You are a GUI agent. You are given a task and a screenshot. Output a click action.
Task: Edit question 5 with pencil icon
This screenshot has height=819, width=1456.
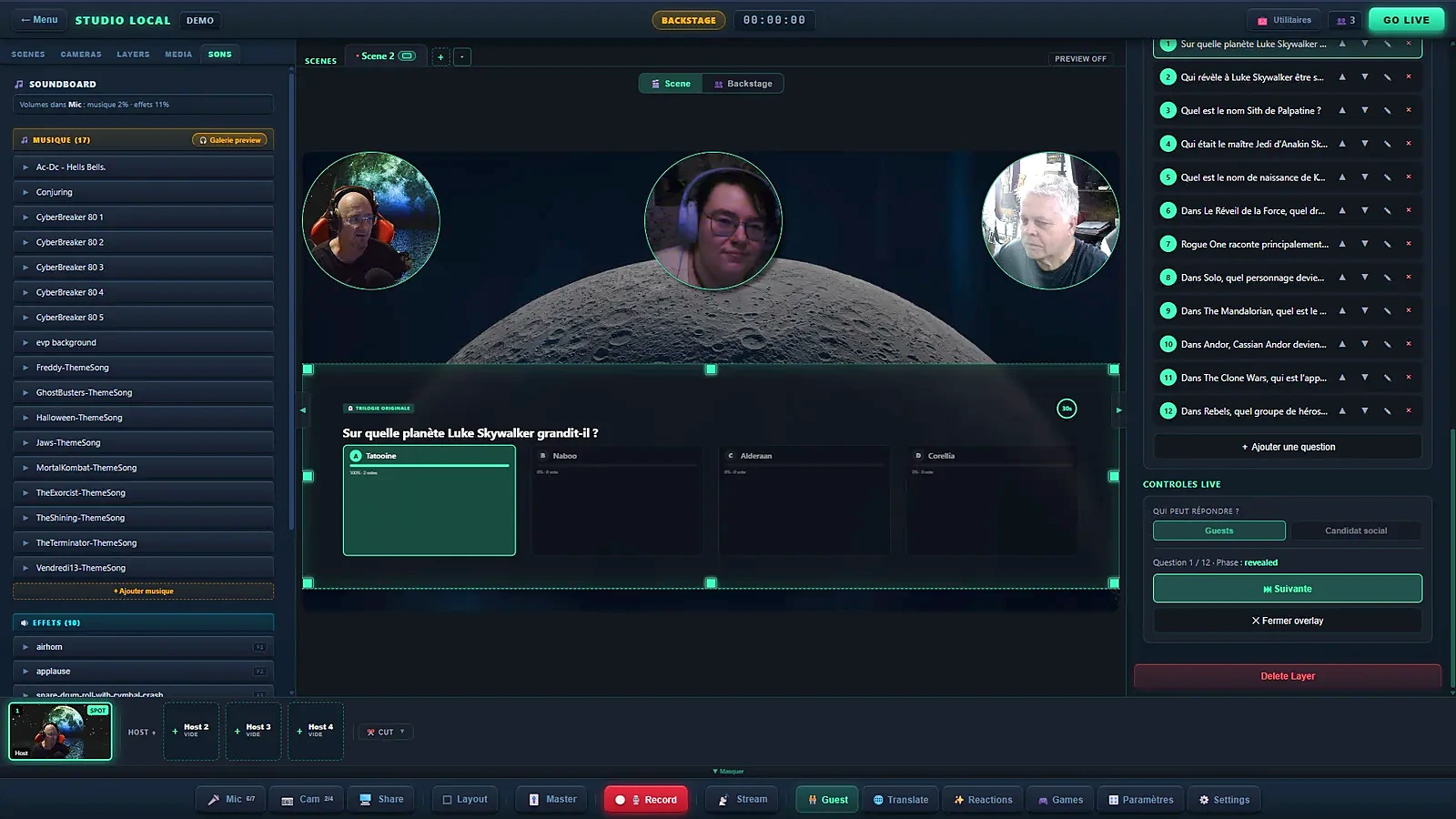click(x=1387, y=177)
